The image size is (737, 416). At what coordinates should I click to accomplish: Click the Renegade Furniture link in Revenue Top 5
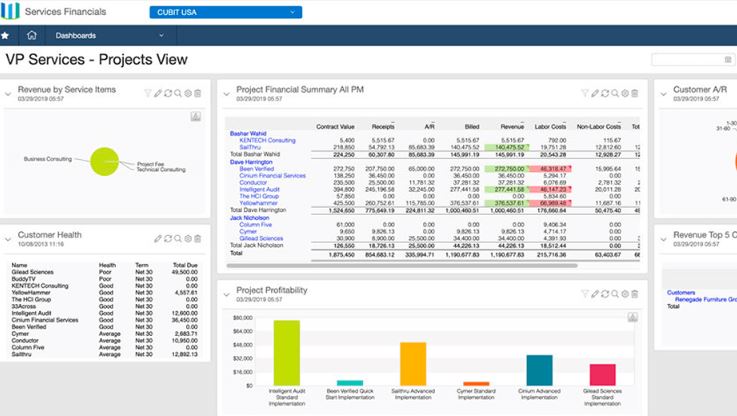coord(706,299)
